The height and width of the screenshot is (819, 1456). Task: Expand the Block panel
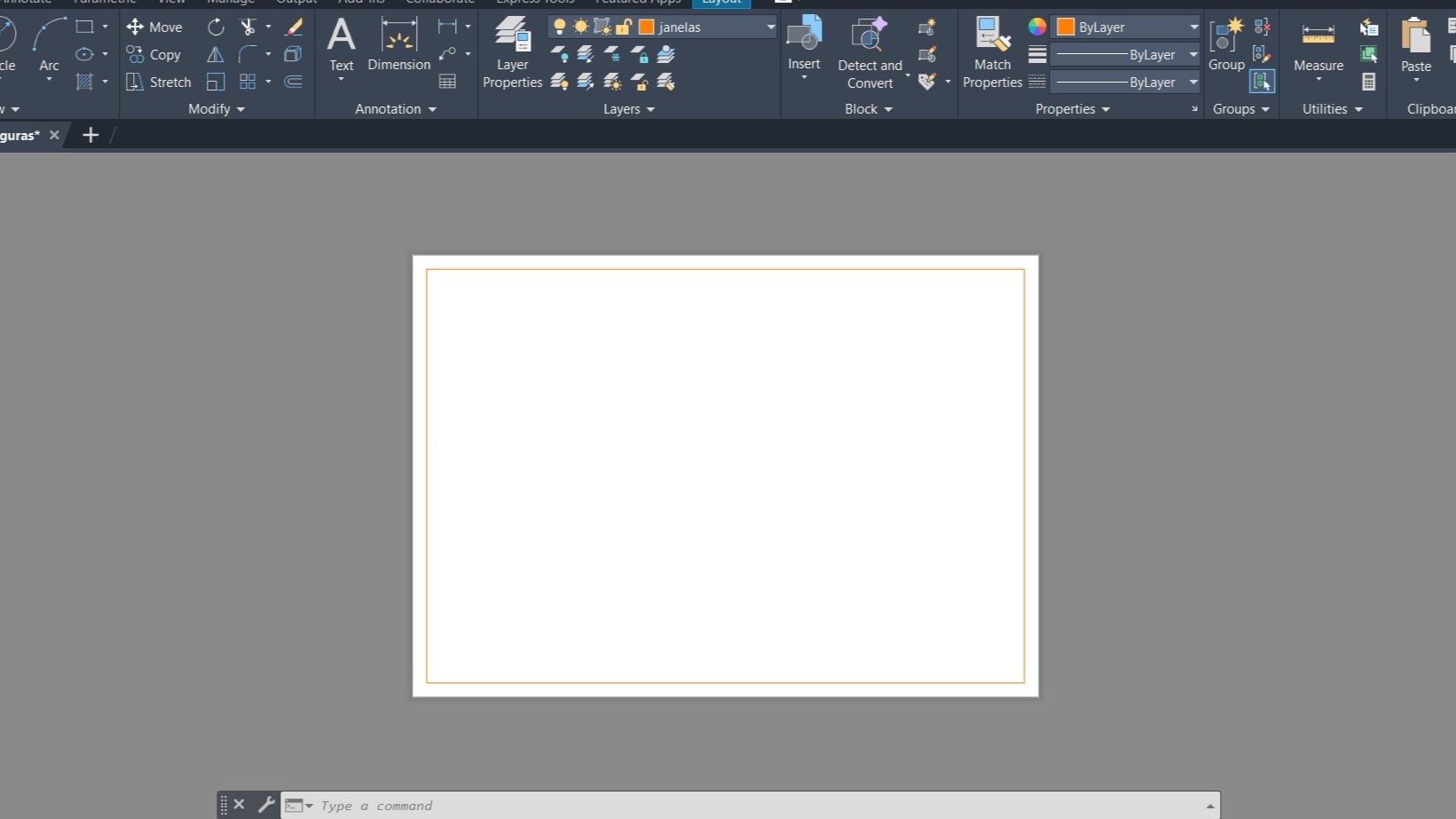coord(869,108)
